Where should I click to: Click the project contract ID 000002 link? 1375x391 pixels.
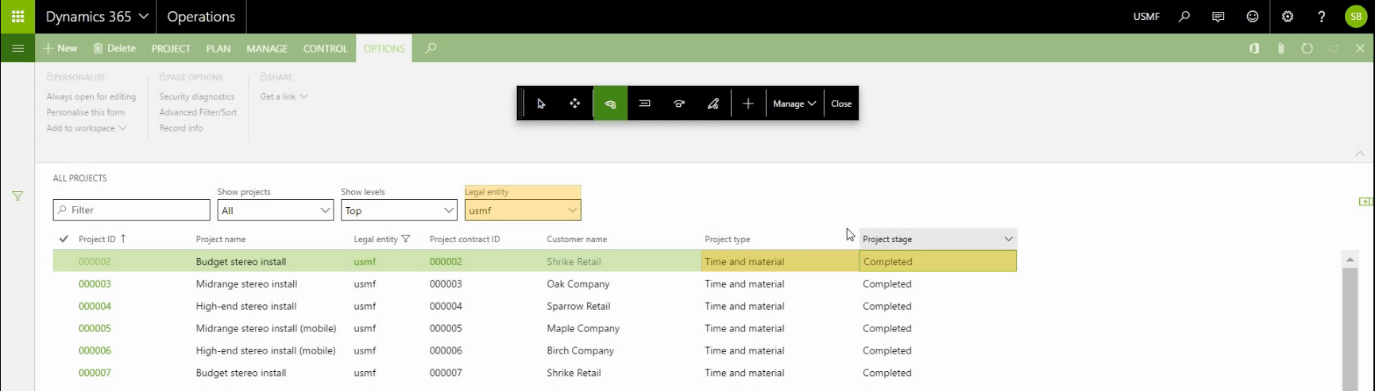(446, 262)
